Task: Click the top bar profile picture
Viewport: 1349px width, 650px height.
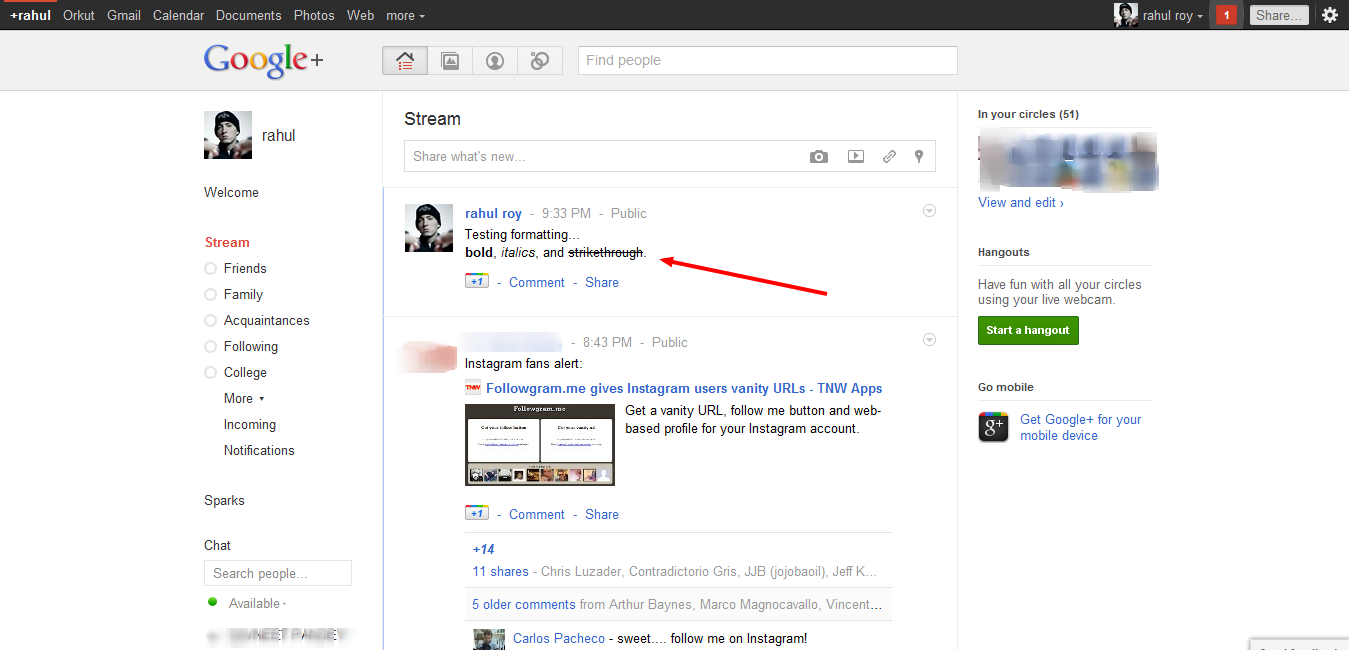Action: [1126, 15]
